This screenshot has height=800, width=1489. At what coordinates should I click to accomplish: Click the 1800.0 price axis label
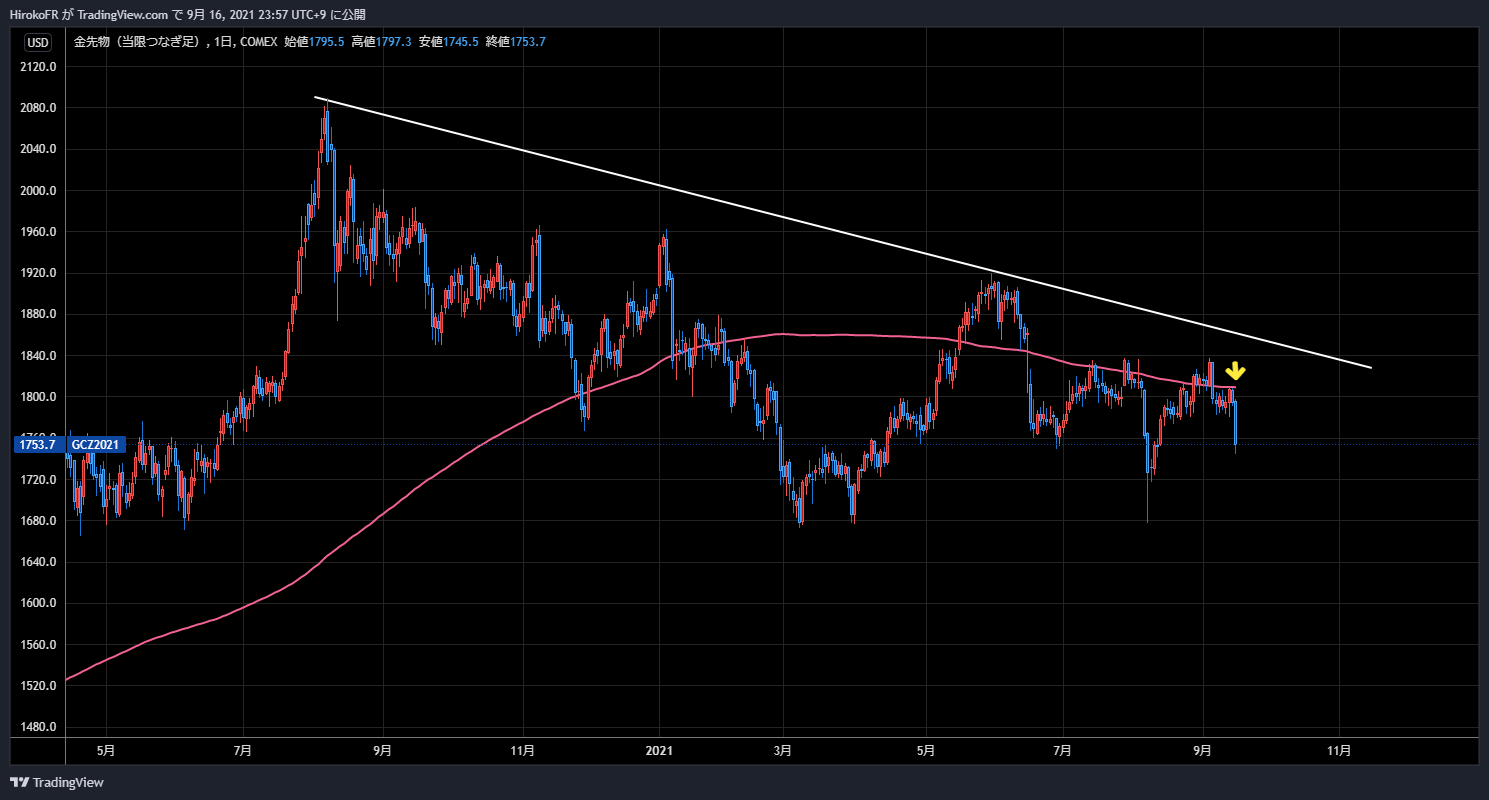coord(38,397)
